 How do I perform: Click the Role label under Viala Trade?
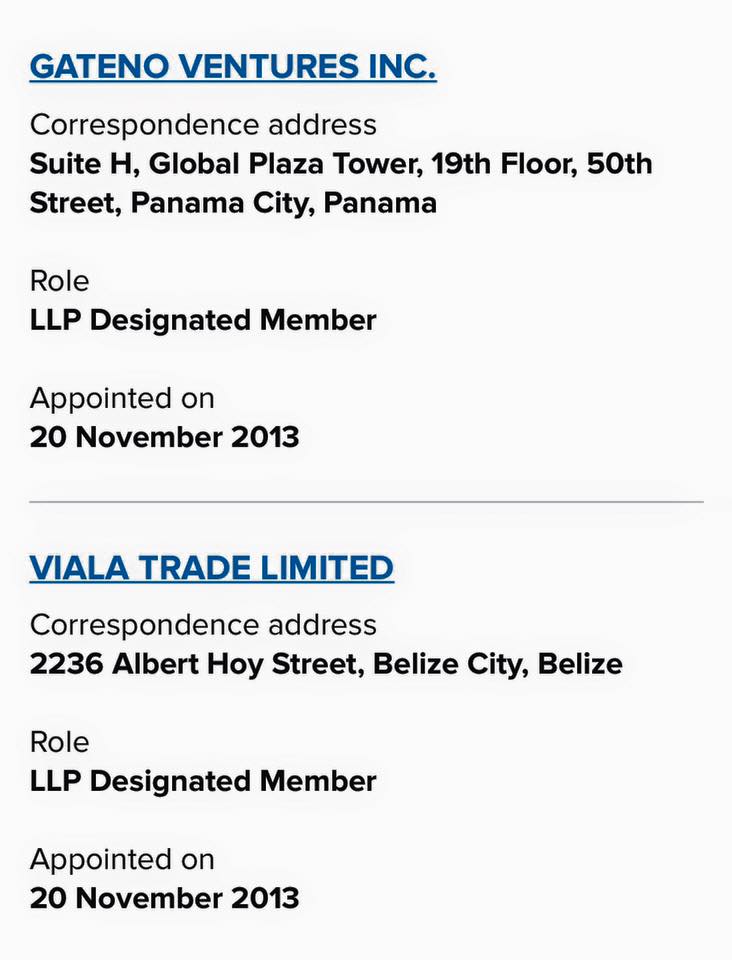[x=59, y=742]
